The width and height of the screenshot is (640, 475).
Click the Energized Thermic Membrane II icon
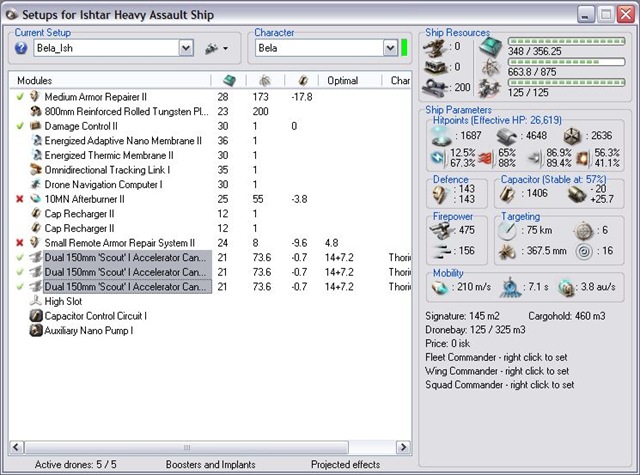click(x=37, y=155)
